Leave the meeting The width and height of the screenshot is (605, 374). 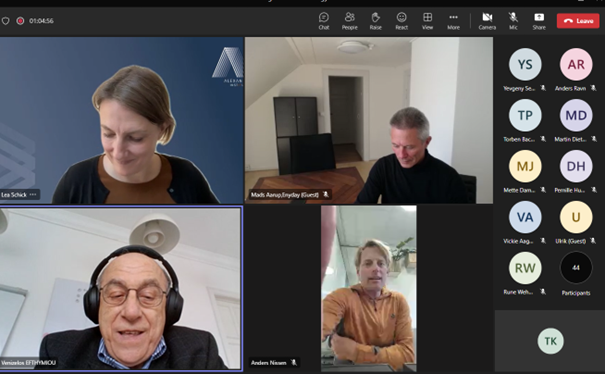point(578,21)
